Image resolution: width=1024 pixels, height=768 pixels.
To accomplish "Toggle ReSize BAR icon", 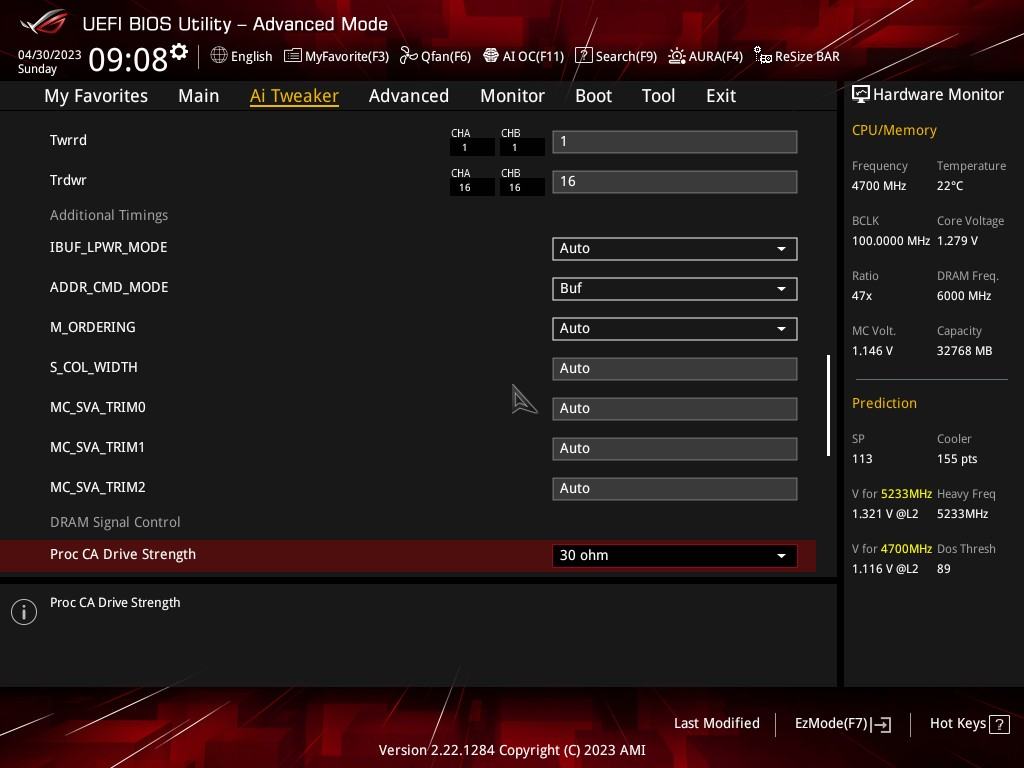I will pos(762,56).
